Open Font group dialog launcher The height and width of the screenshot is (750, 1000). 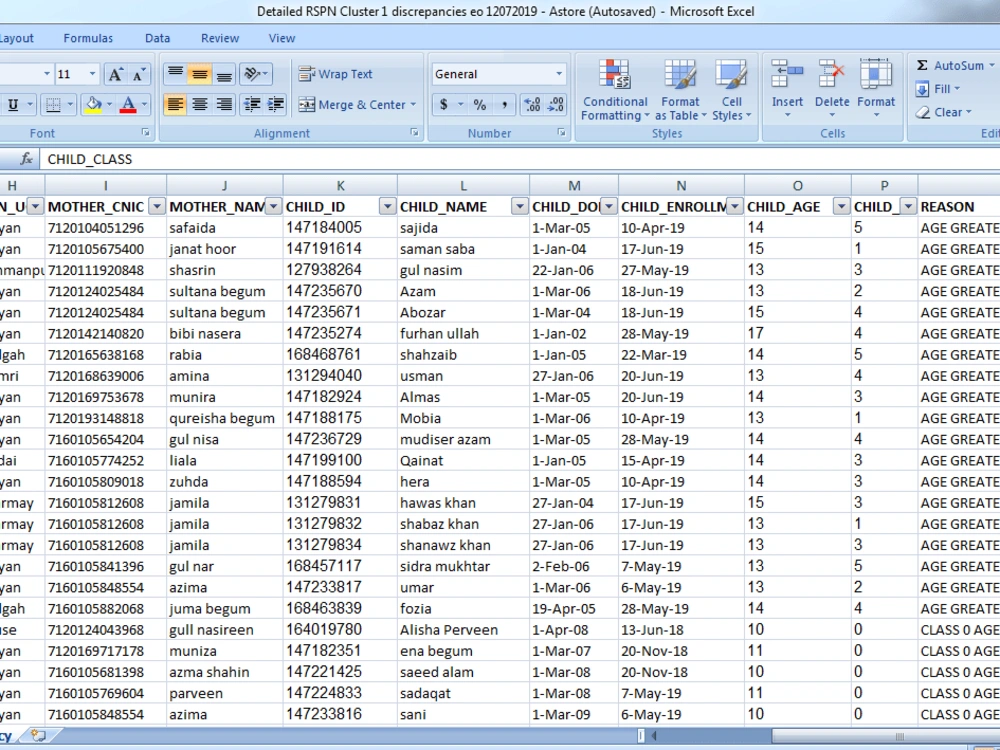pyautogui.click(x=145, y=133)
